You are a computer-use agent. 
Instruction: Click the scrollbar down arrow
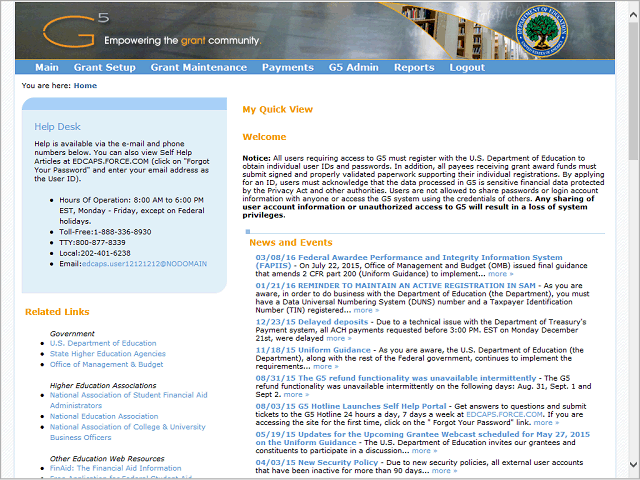coord(633,464)
